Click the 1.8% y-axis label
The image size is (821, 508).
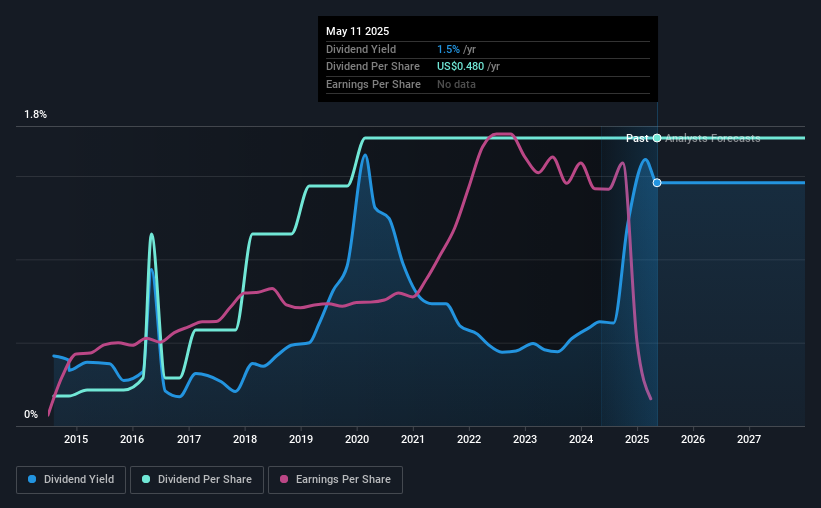[x=36, y=115]
